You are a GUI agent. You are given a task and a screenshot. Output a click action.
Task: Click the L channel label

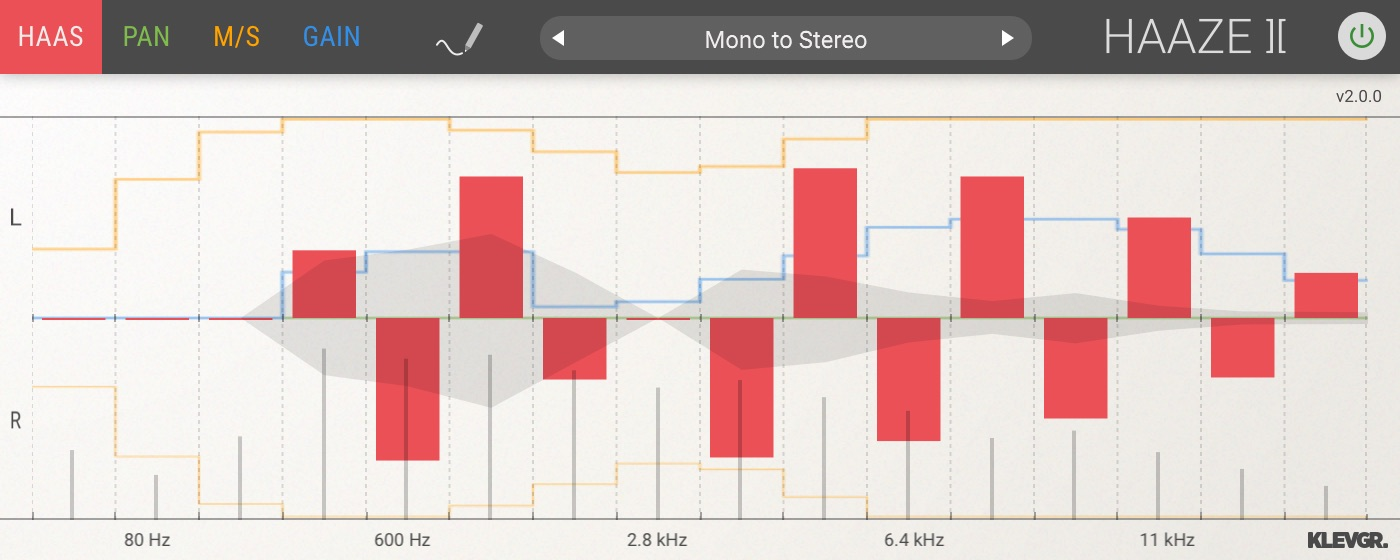[15, 217]
